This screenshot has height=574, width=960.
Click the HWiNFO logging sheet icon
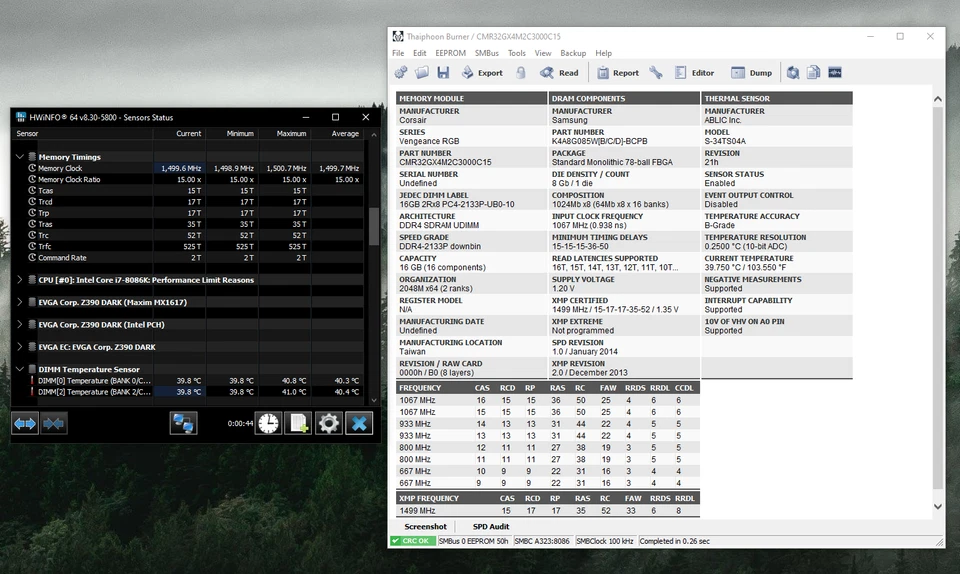(x=298, y=423)
